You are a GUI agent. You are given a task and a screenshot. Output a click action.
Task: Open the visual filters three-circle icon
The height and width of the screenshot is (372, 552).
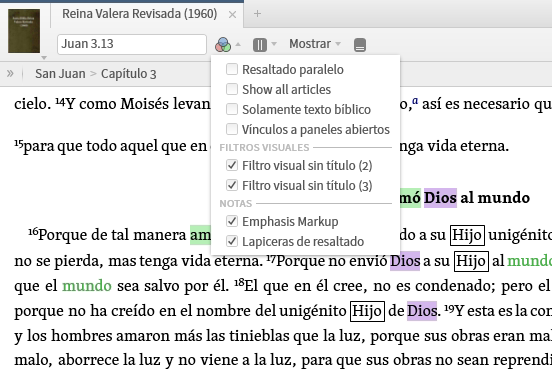click(x=223, y=45)
